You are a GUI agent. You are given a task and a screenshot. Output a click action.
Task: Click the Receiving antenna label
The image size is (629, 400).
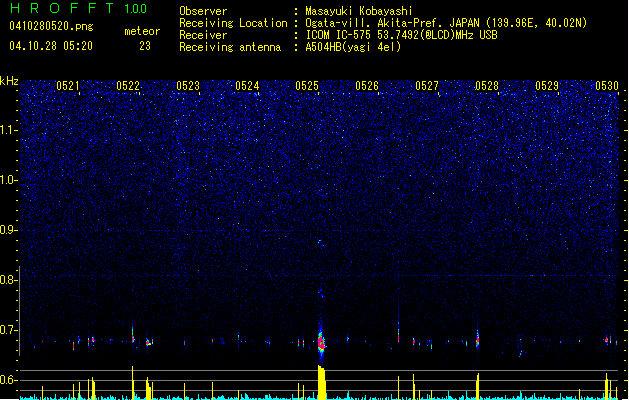(x=230, y=47)
